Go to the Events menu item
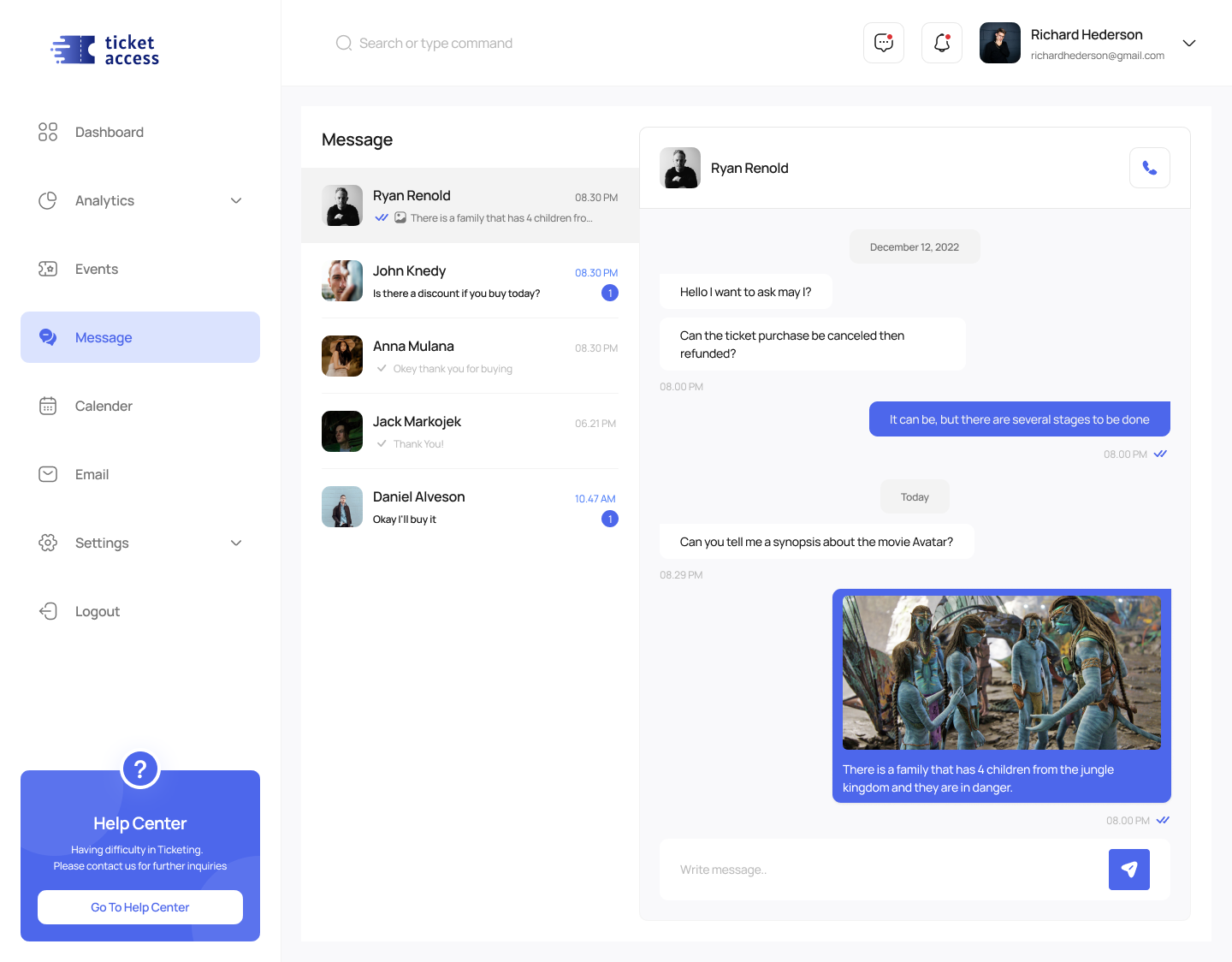The height and width of the screenshot is (962, 1232). [140, 269]
